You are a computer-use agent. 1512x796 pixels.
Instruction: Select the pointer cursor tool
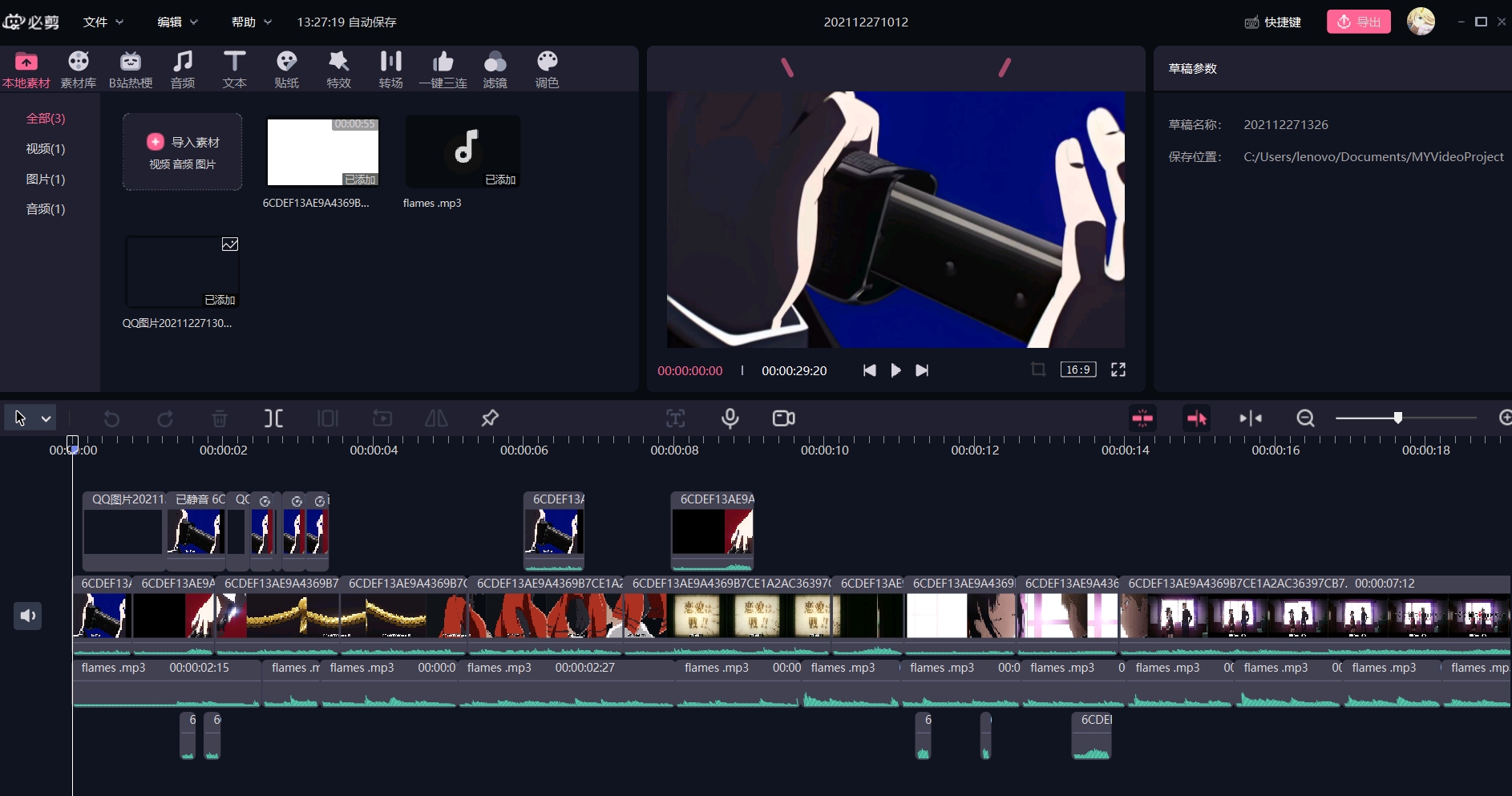coord(20,418)
